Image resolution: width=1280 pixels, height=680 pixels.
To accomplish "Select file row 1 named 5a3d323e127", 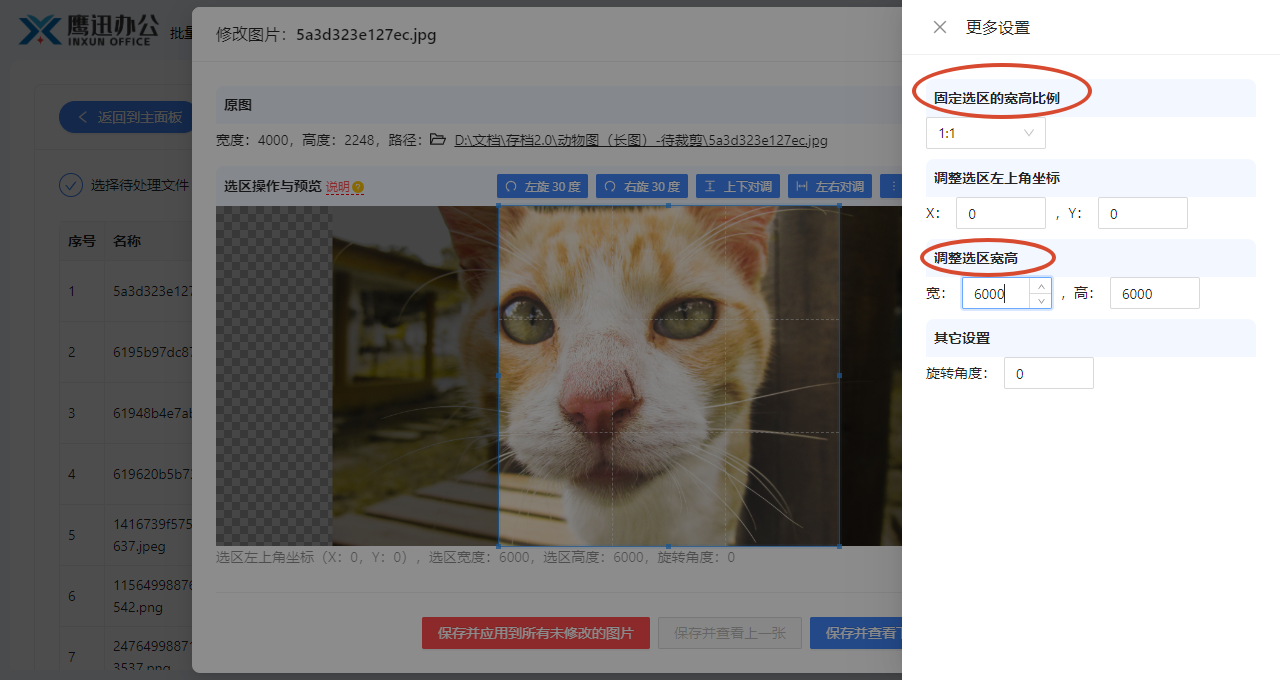I will click(125, 291).
